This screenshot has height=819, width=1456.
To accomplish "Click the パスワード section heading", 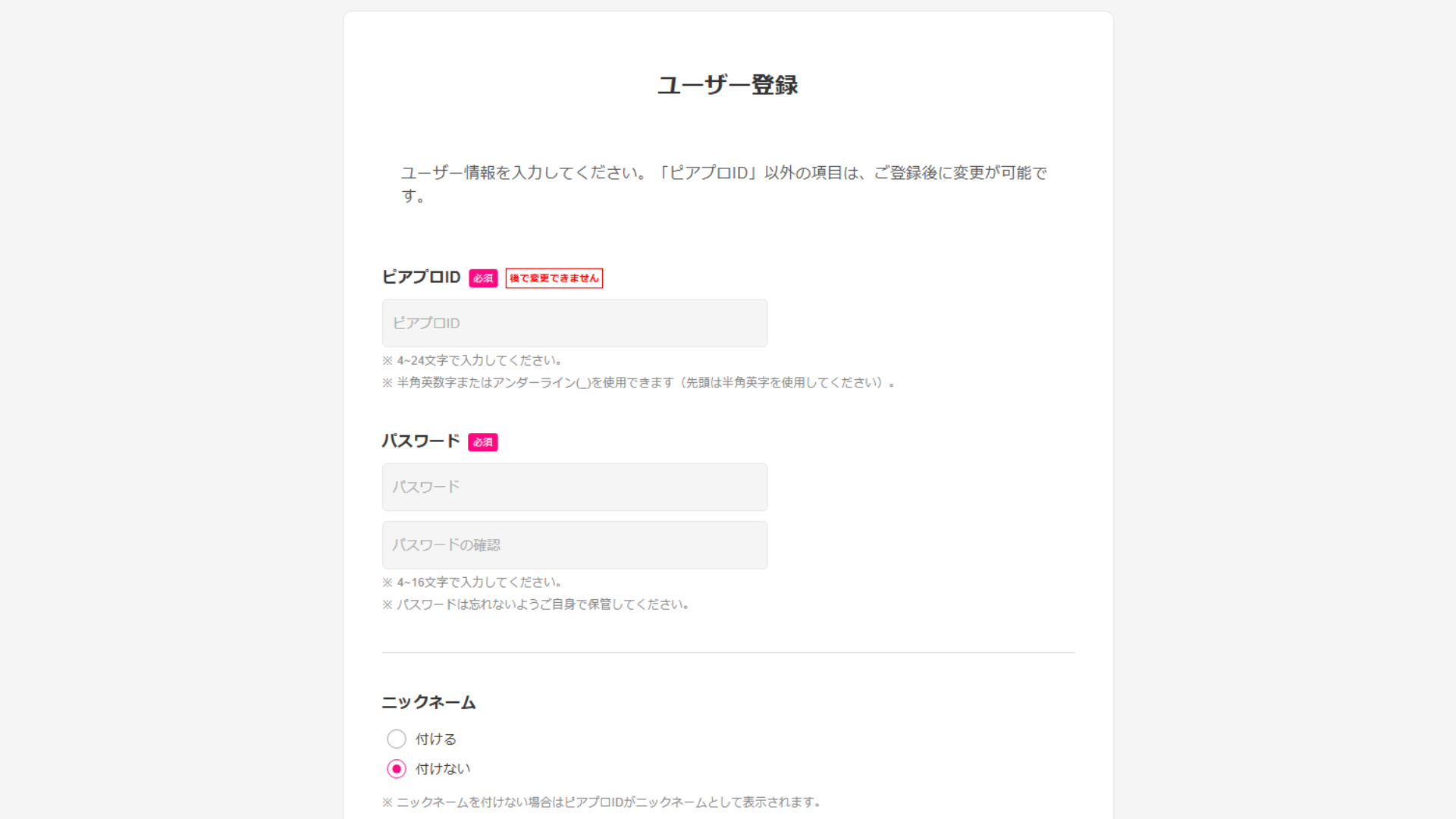I will (x=420, y=441).
